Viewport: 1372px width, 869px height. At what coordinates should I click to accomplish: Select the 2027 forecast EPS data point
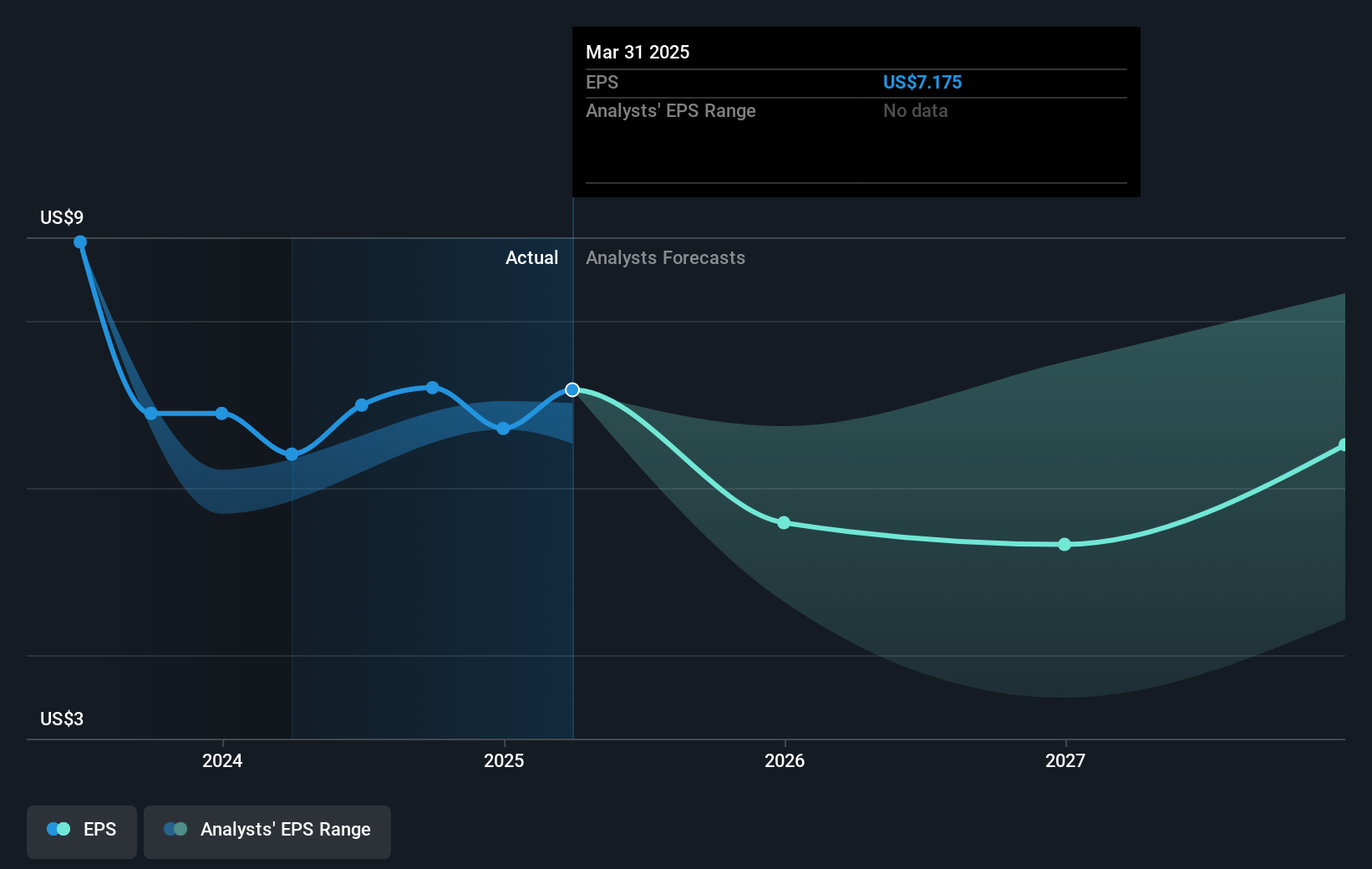[x=1065, y=545]
